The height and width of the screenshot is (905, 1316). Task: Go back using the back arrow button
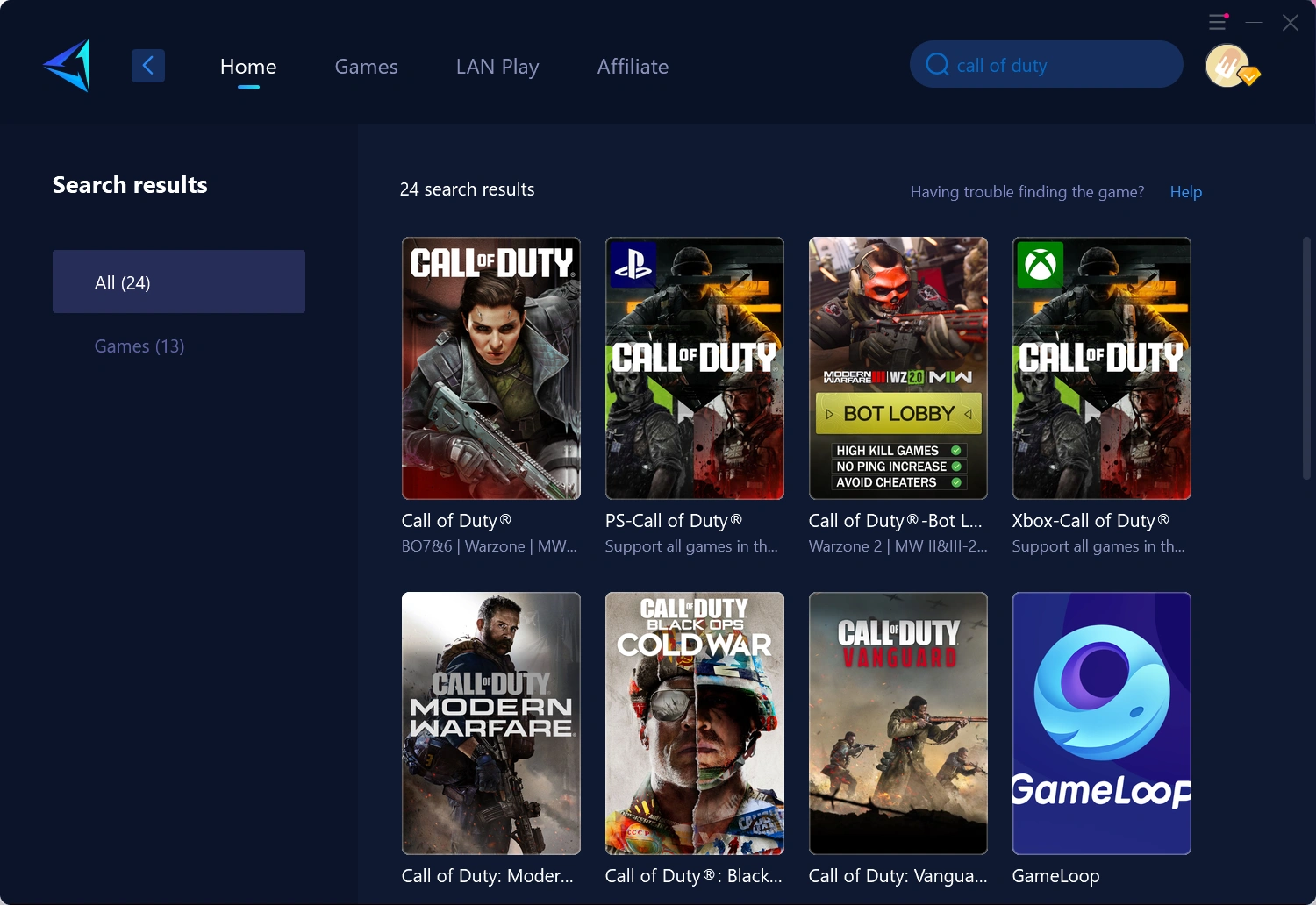pos(148,66)
